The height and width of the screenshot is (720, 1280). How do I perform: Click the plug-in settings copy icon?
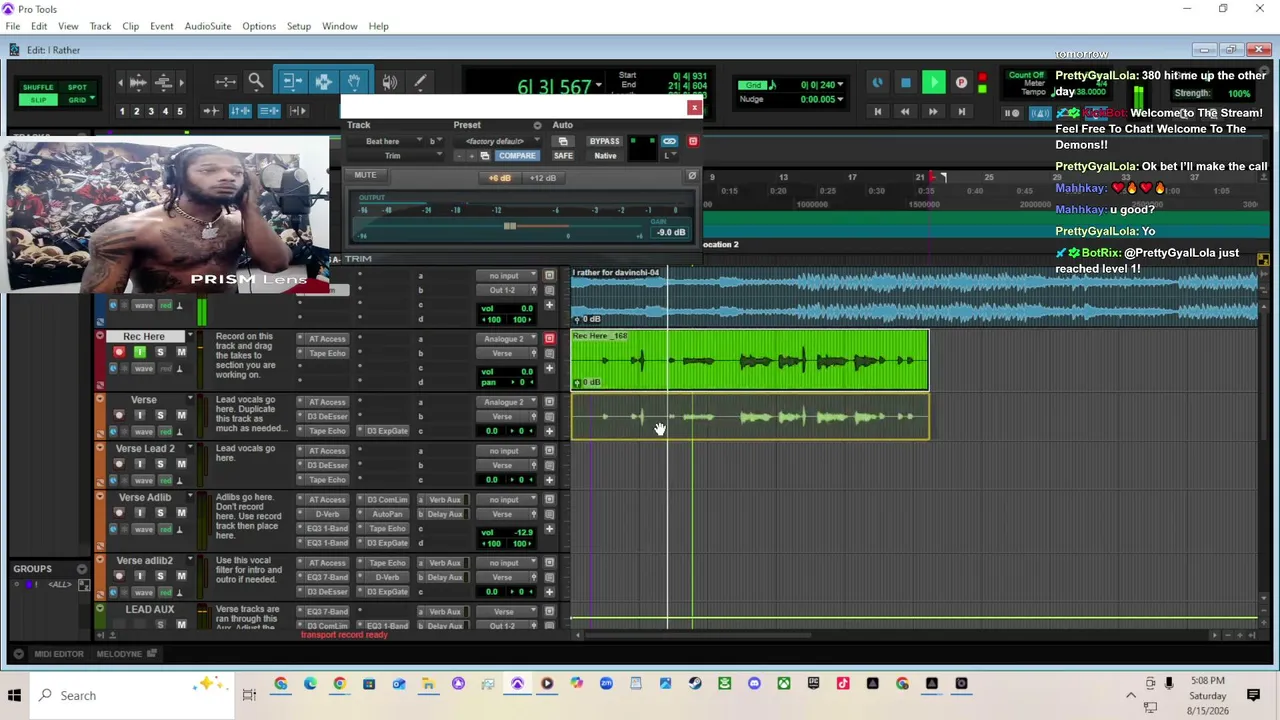tap(485, 156)
